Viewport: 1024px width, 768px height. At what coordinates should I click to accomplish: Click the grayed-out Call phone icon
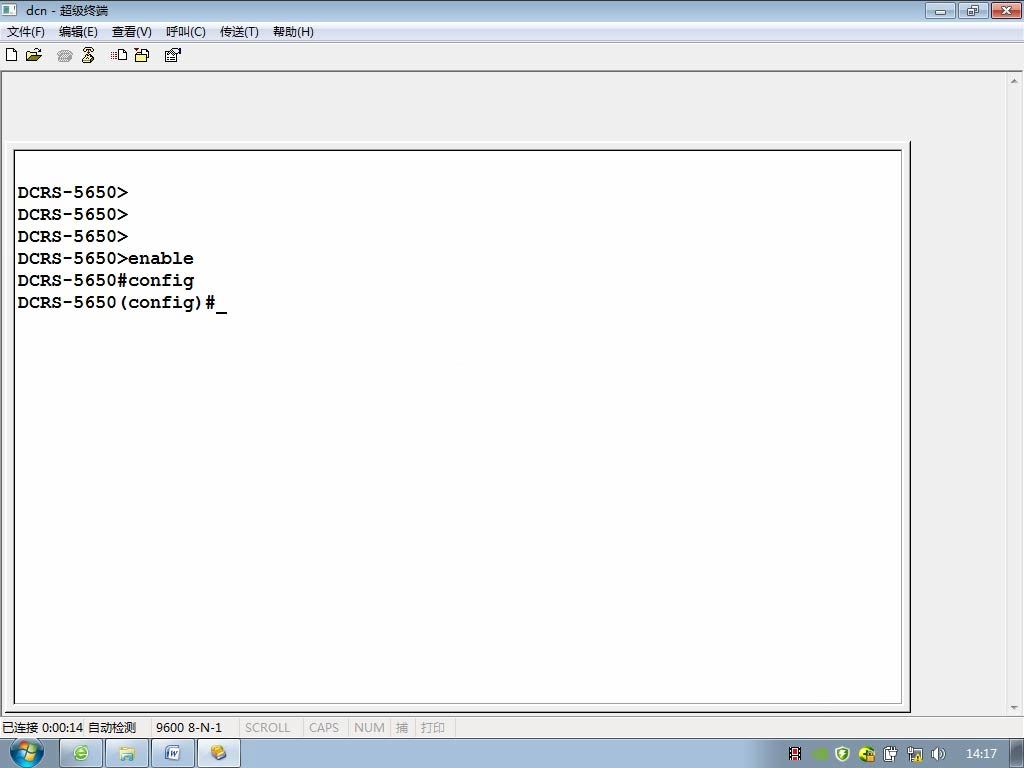[64, 56]
